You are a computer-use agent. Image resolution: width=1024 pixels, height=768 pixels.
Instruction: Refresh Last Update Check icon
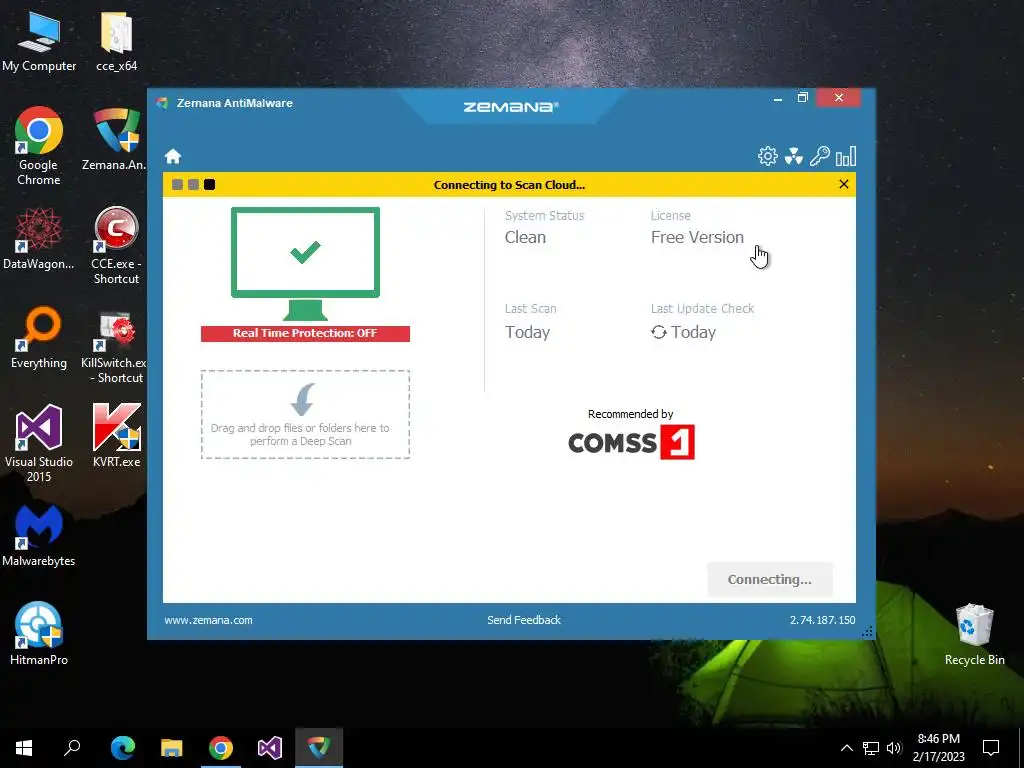(658, 332)
